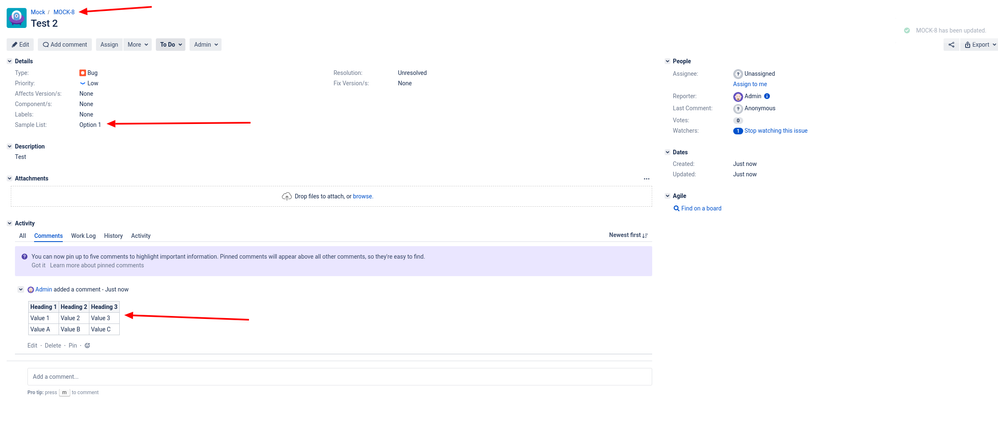Click the search icon beside Find on a board

pyautogui.click(x=676, y=209)
